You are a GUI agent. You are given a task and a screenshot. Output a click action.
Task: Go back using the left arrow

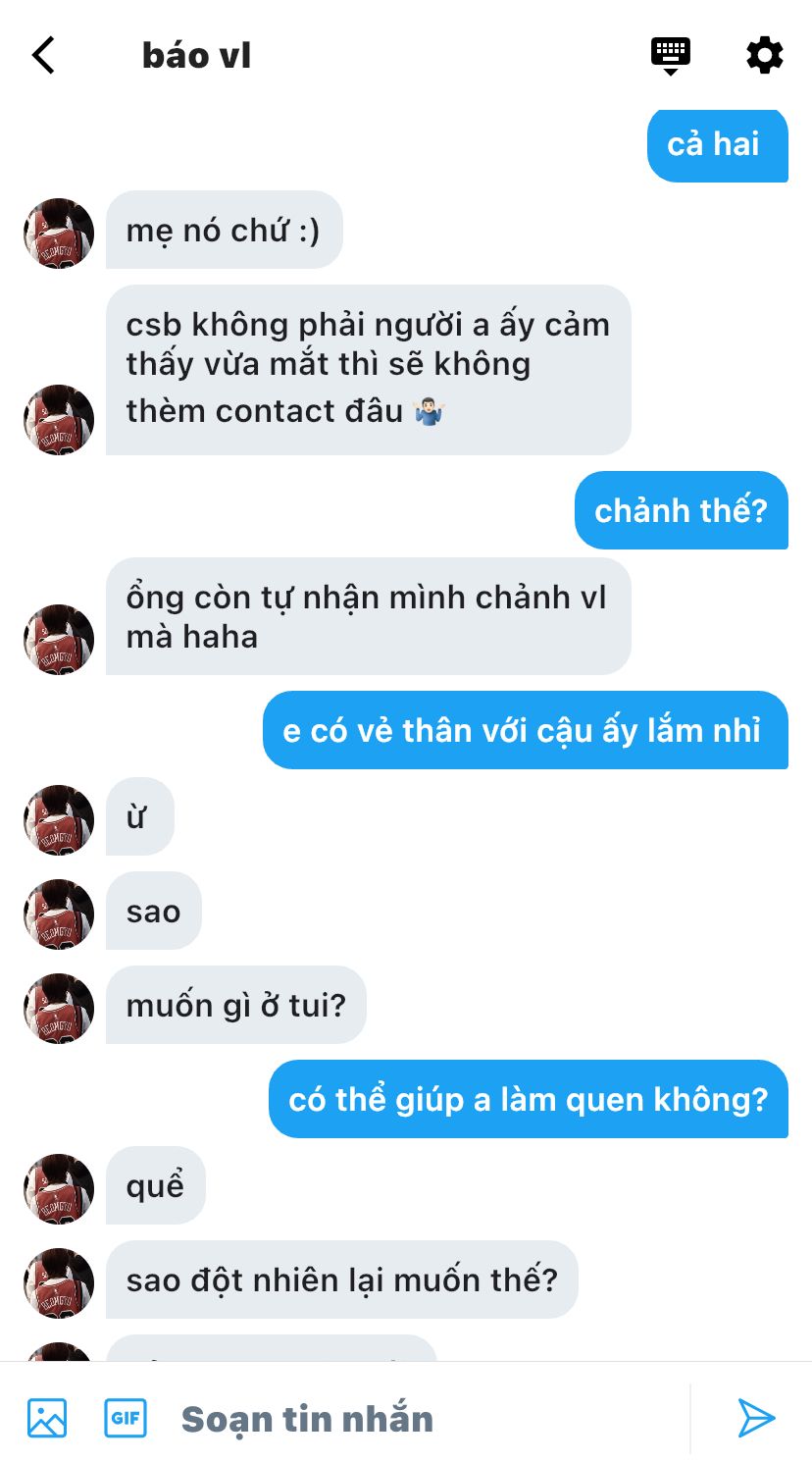point(44,56)
